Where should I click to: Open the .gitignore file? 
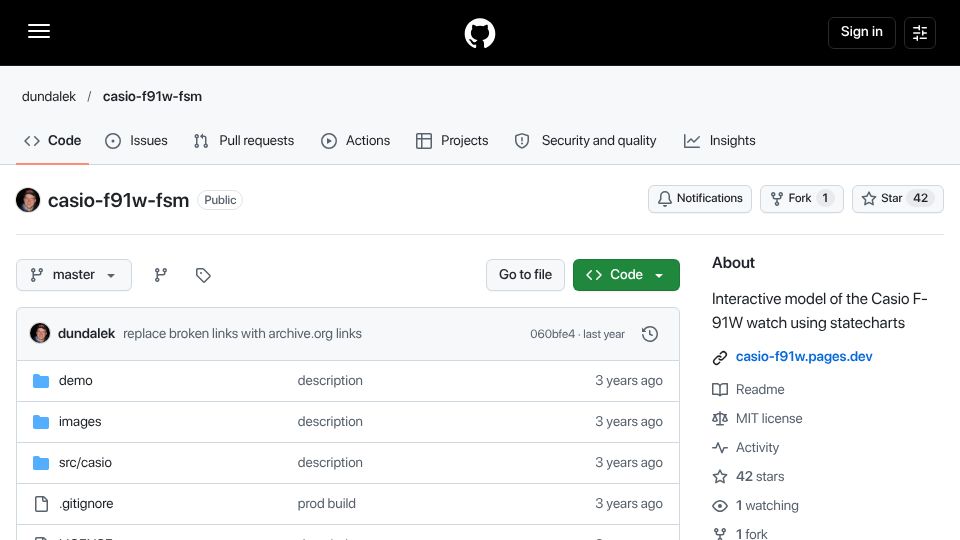point(86,503)
